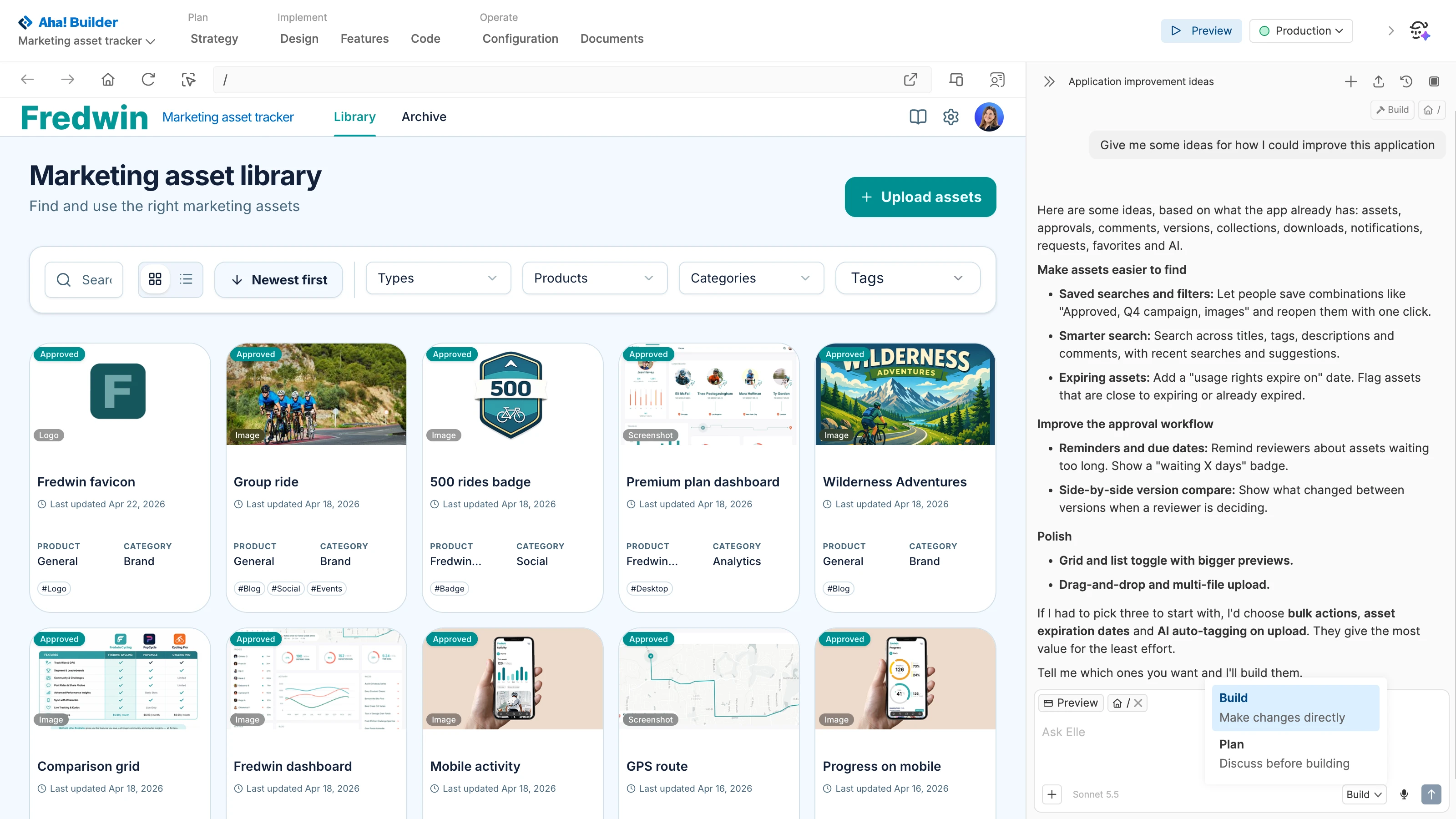
Task: Click the asset search field
Action: (x=84, y=280)
